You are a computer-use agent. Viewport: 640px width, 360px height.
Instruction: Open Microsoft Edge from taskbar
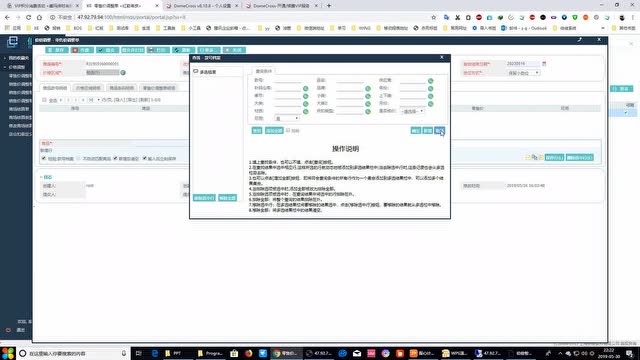click(155, 353)
